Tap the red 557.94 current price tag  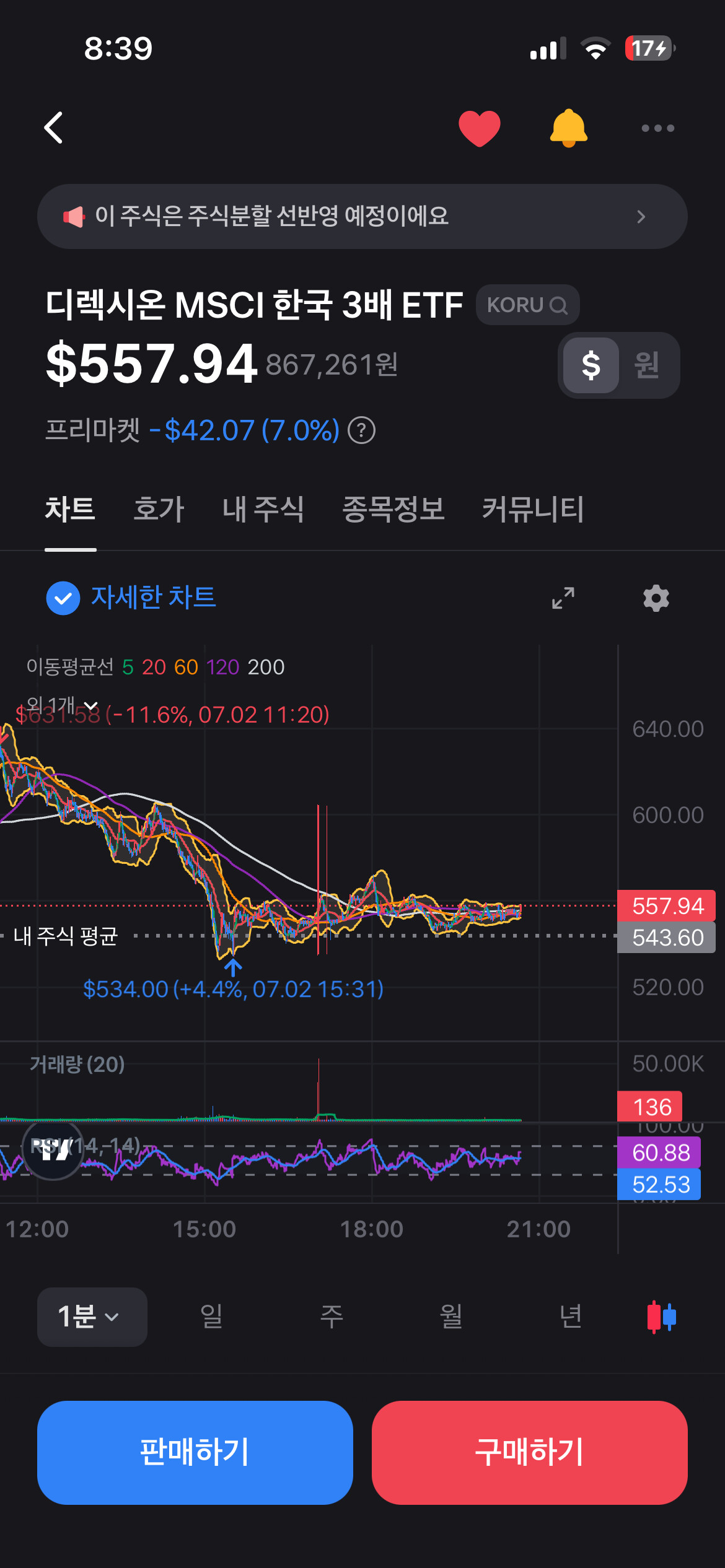pos(667,906)
